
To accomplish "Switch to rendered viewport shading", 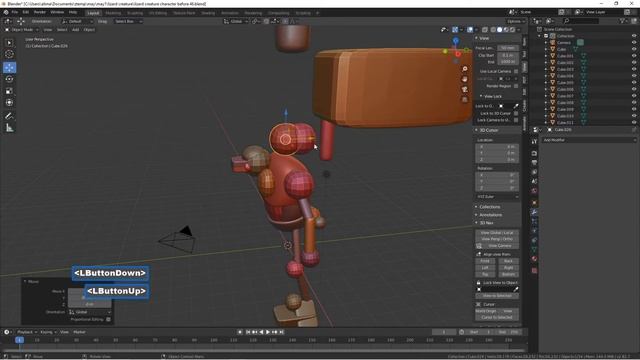I will (x=513, y=30).
